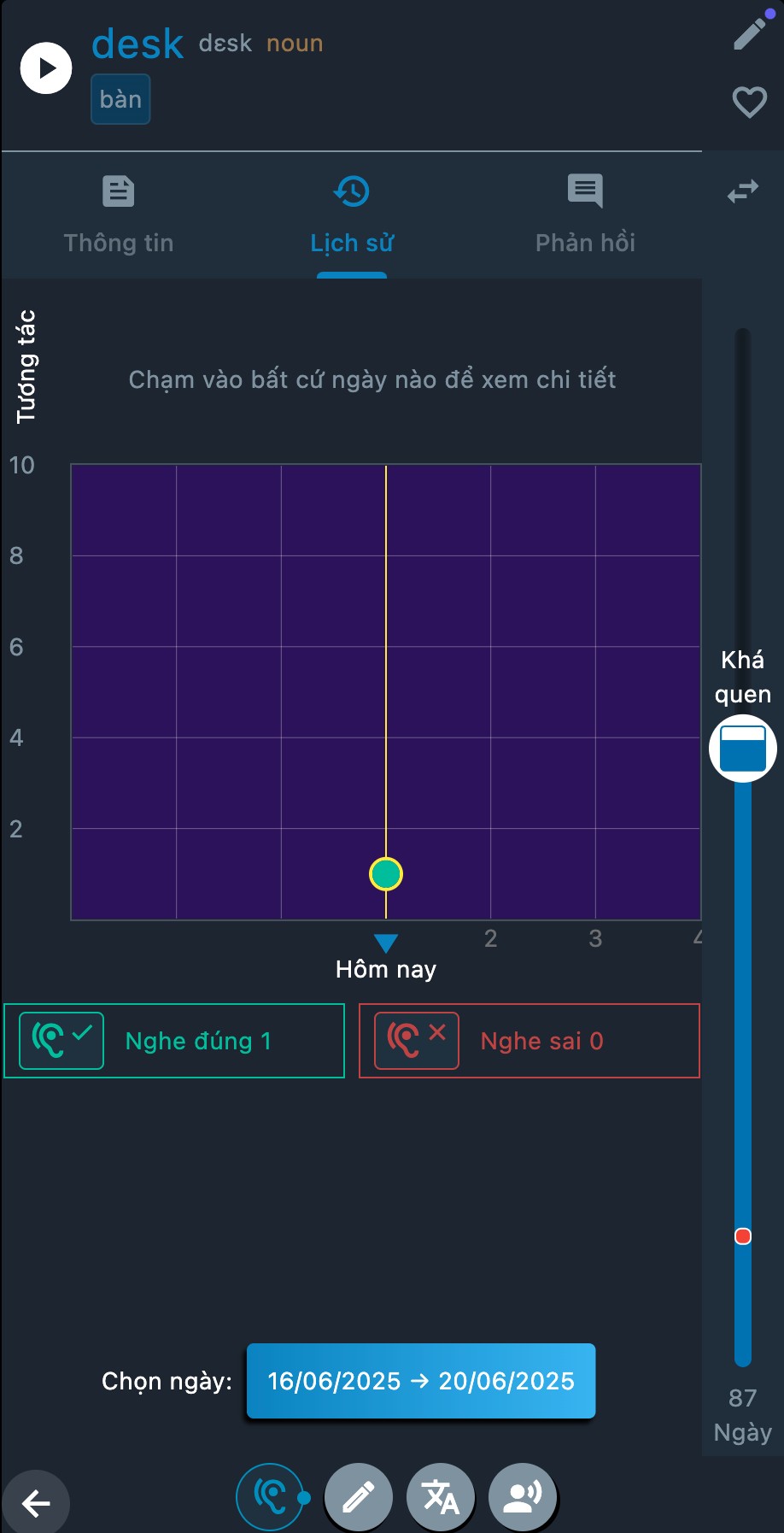Click the familiarity slider handle
This screenshot has width=784, height=1533.
click(x=743, y=749)
